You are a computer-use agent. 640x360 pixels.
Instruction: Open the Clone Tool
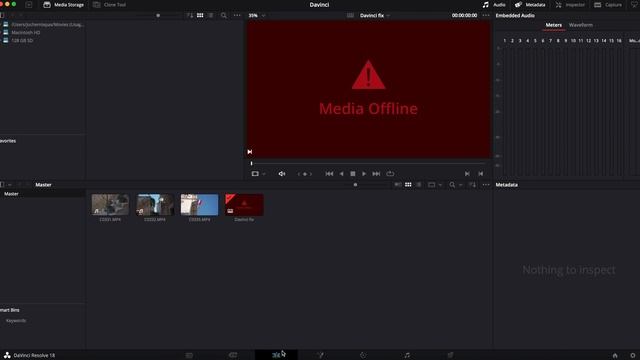tap(109, 5)
